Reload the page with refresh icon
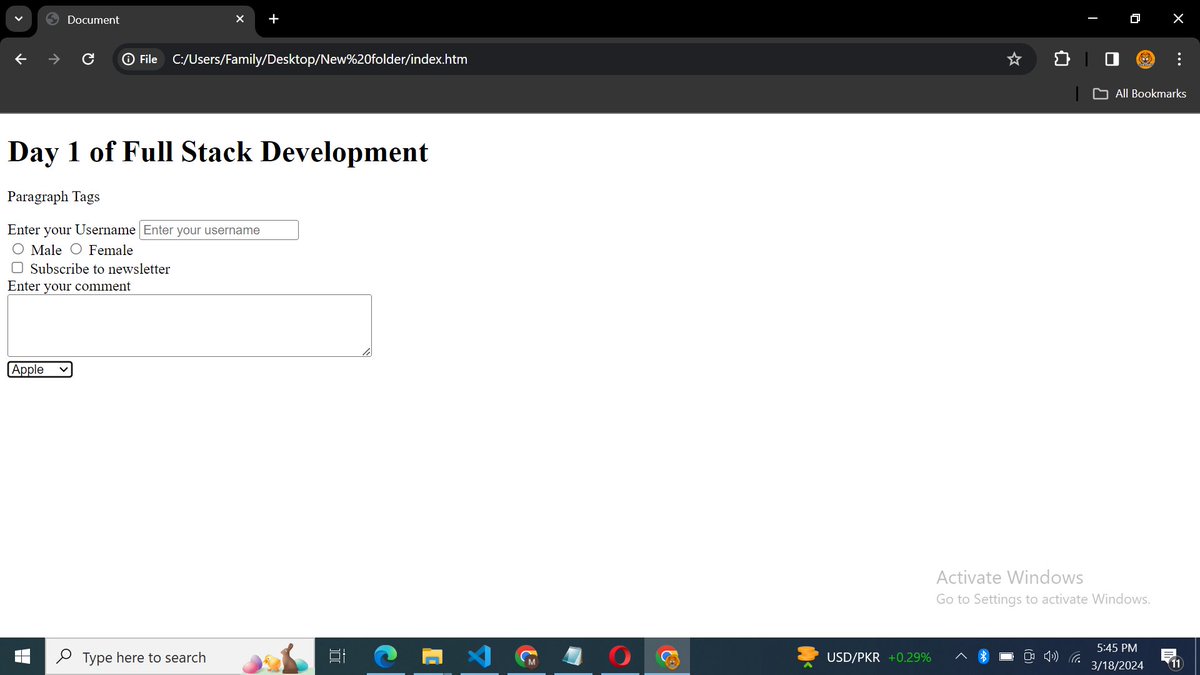 88,59
